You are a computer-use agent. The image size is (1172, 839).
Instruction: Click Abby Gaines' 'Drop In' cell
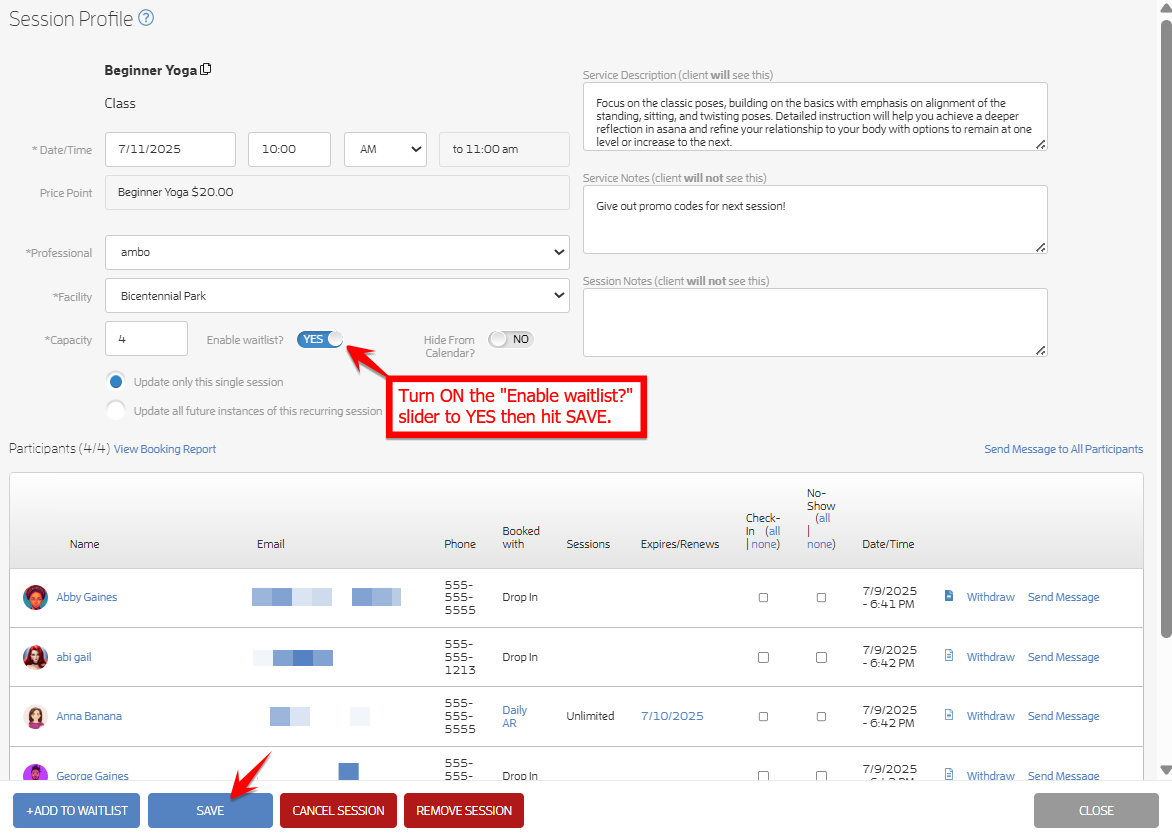click(519, 597)
